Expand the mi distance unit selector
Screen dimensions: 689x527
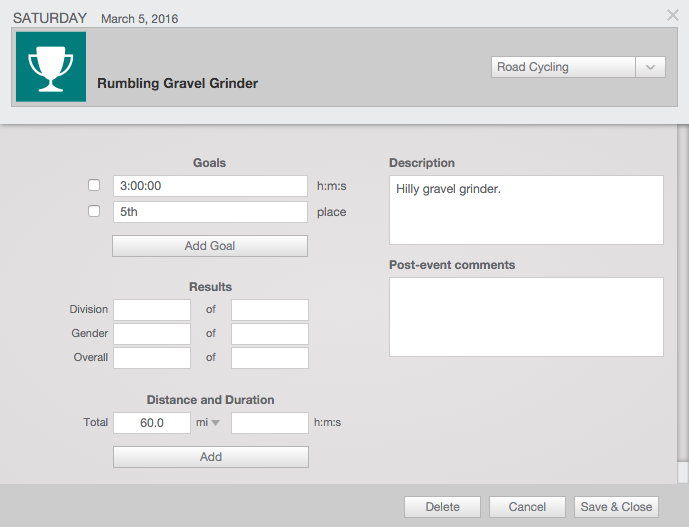point(207,422)
